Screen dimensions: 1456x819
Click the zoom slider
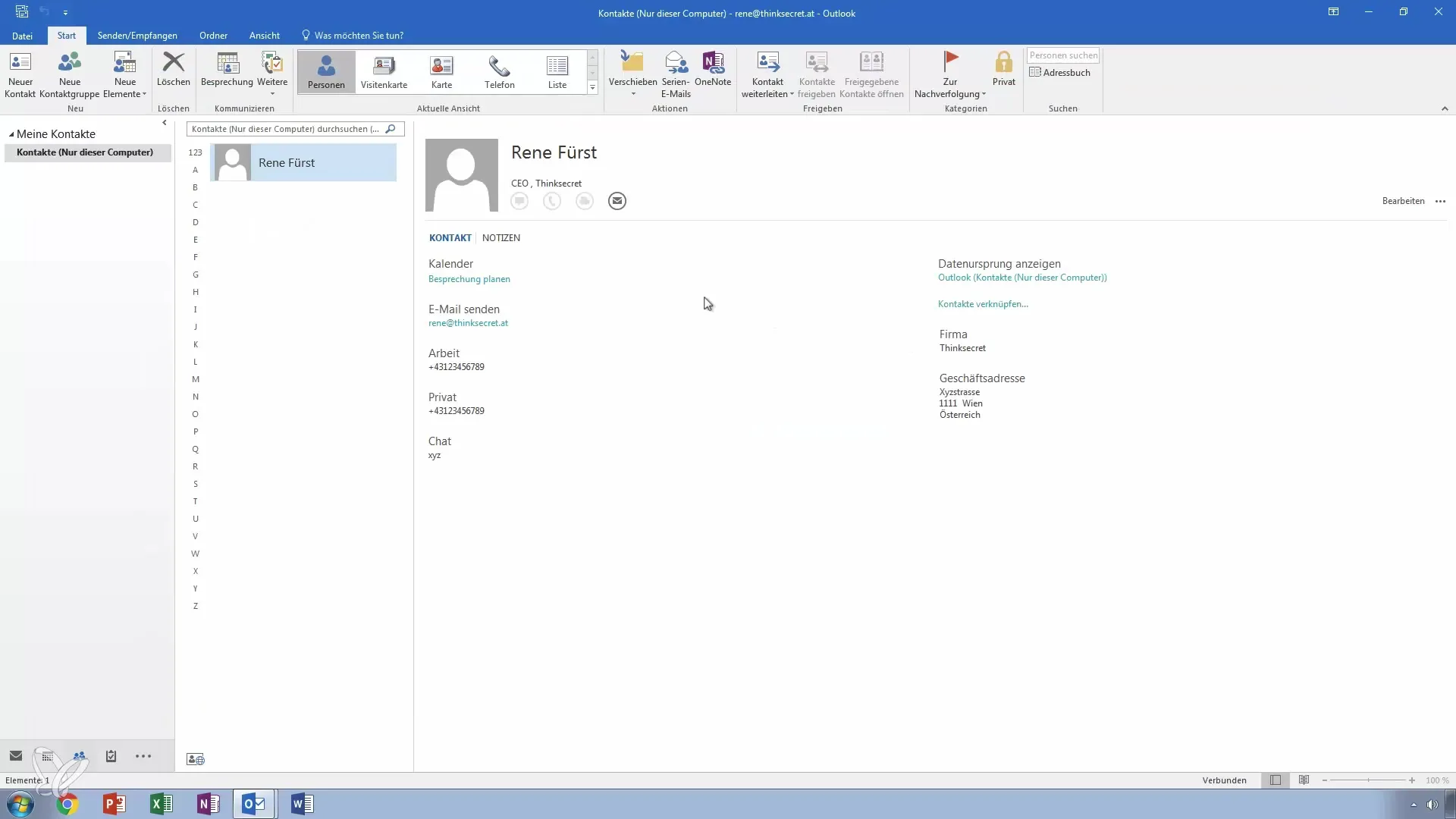point(1368,780)
